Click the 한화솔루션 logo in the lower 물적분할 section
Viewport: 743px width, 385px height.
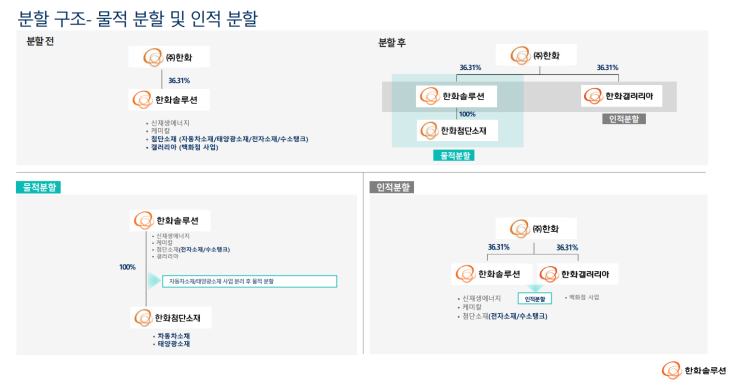pyautogui.click(x=170, y=220)
